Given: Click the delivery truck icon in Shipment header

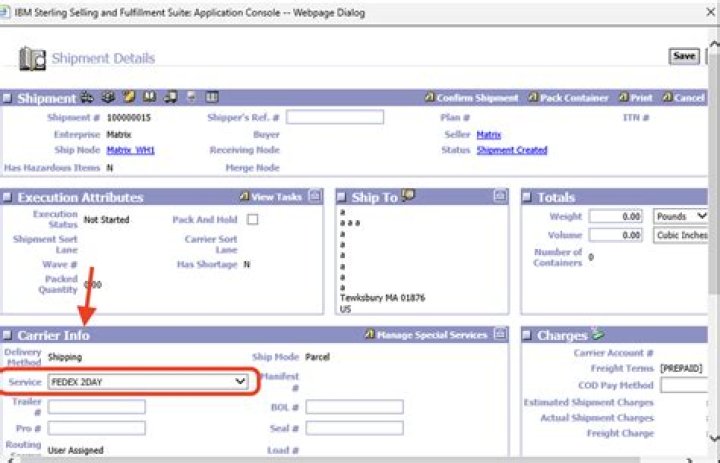Looking at the screenshot, I should 171,97.
